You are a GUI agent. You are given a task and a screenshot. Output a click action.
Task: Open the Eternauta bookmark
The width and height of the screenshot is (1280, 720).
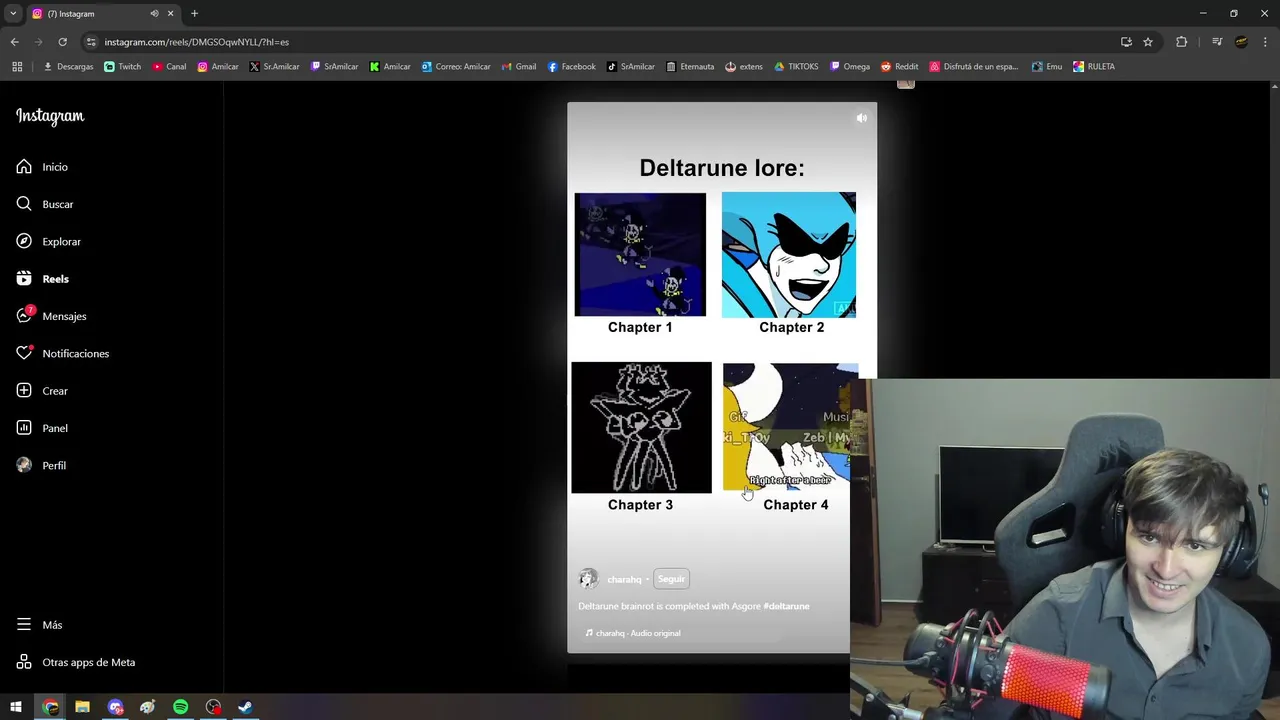[690, 67]
